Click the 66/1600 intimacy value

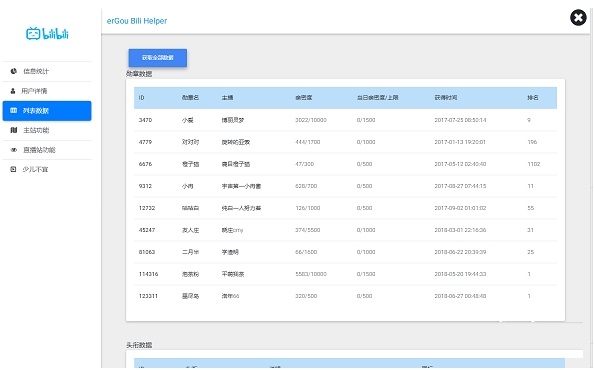click(306, 252)
